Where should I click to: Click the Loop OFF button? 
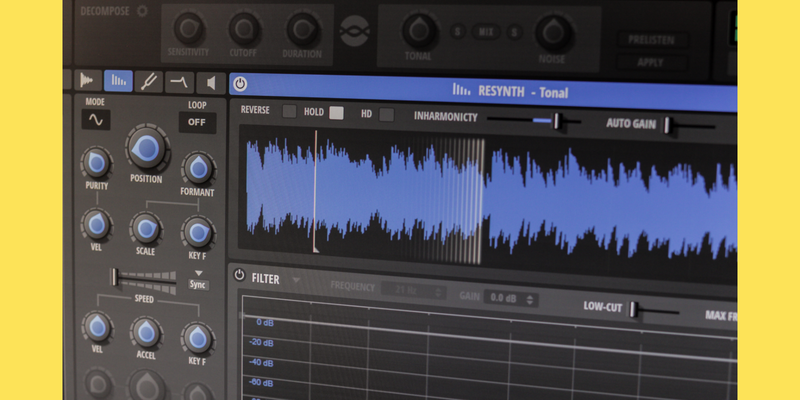click(197, 123)
